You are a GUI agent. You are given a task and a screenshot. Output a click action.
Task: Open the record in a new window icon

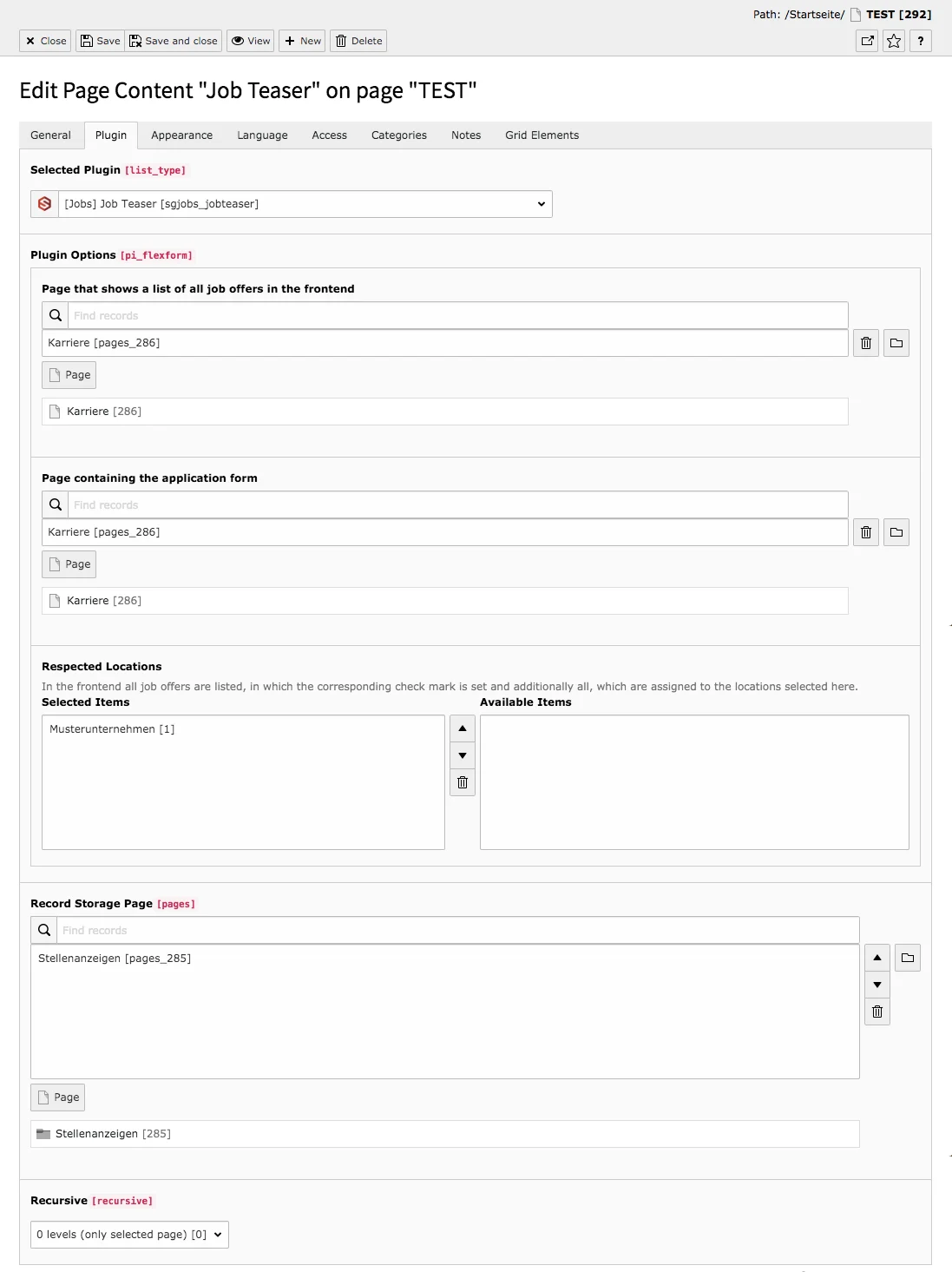pyautogui.click(x=867, y=41)
